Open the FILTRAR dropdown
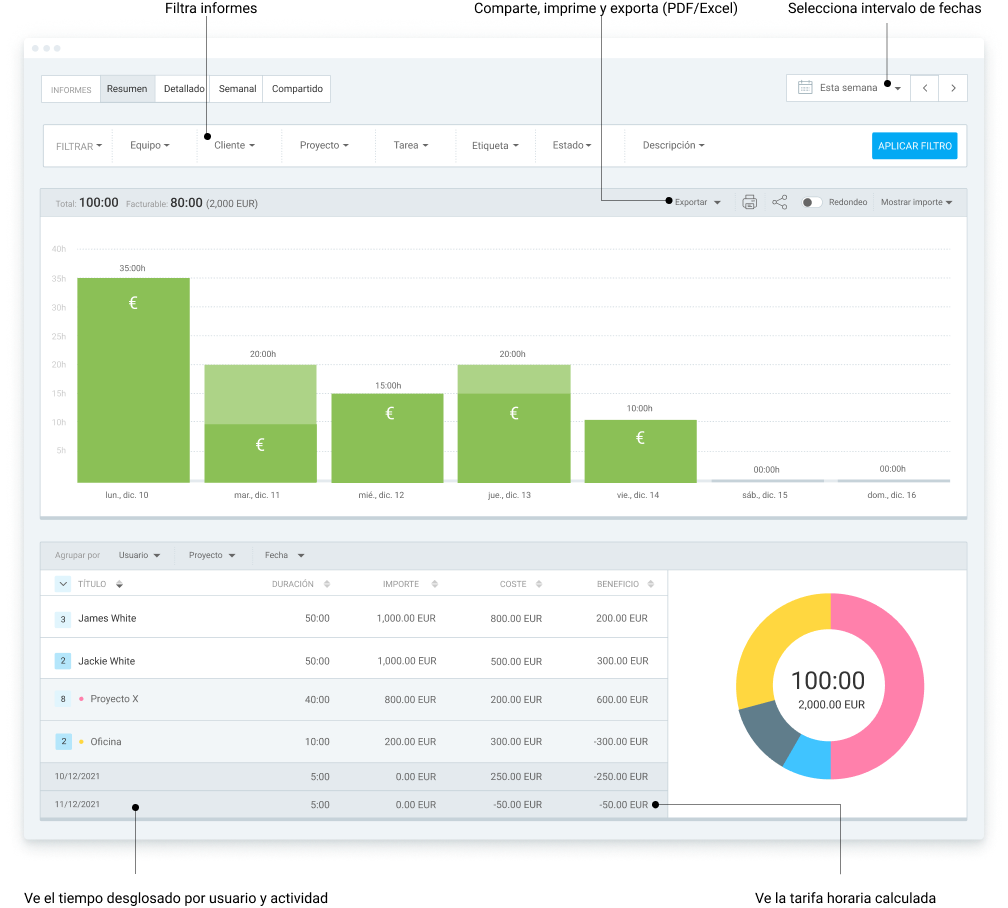 (x=78, y=146)
